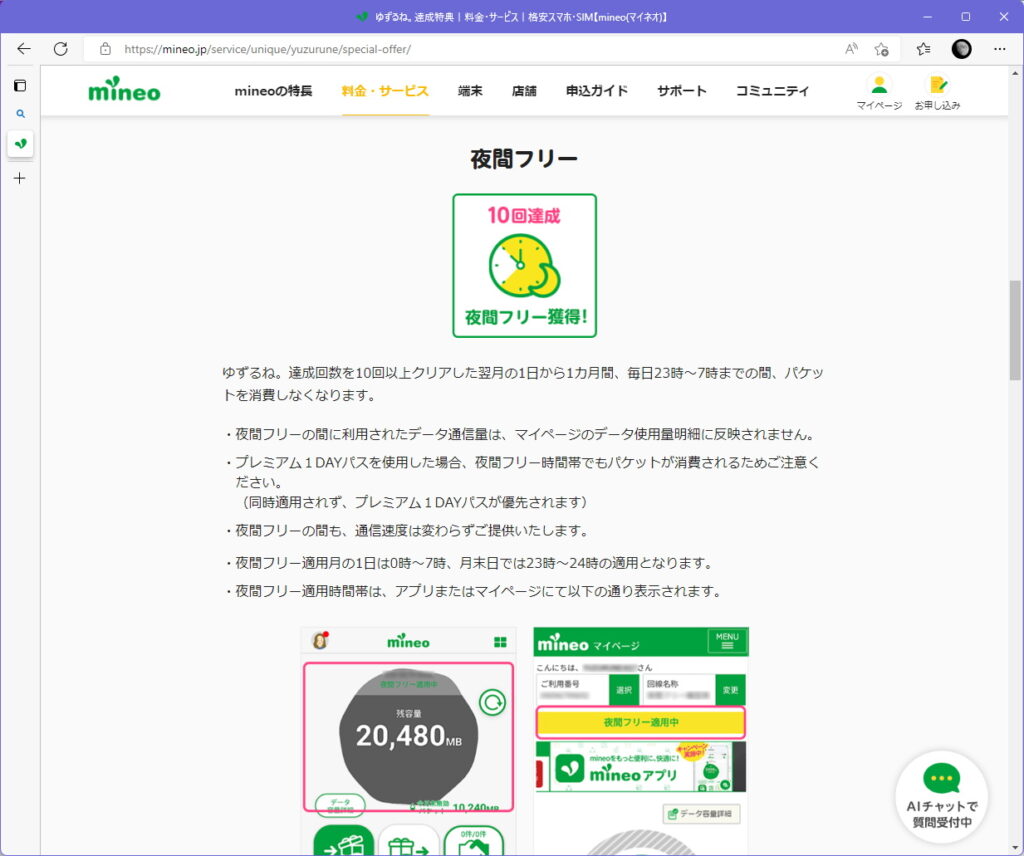The image size is (1024, 856).
Task: Open お申し込み application icon
Action: pyautogui.click(x=937, y=92)
